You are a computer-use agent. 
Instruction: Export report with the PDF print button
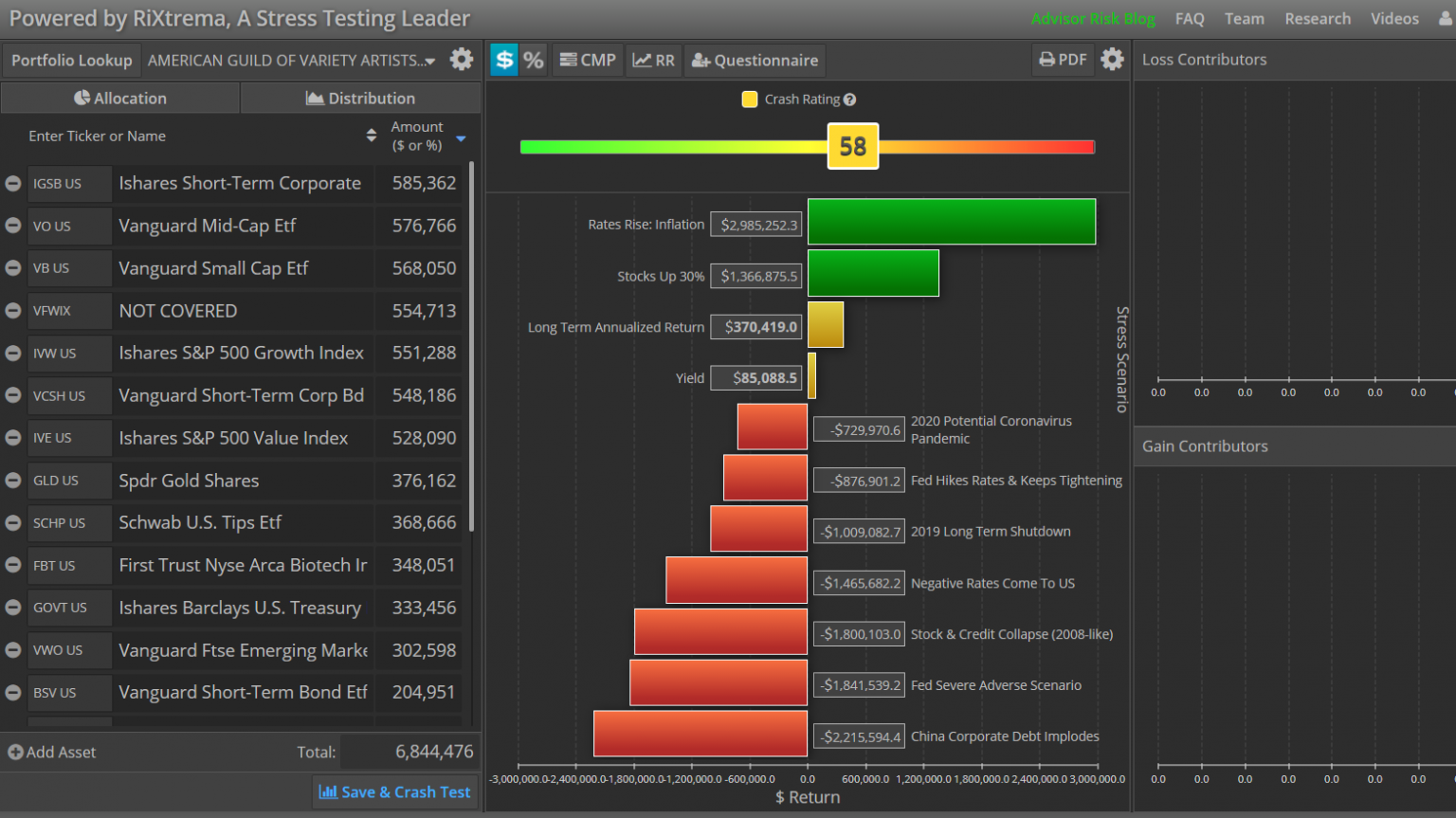click(x=1063, y=60)
